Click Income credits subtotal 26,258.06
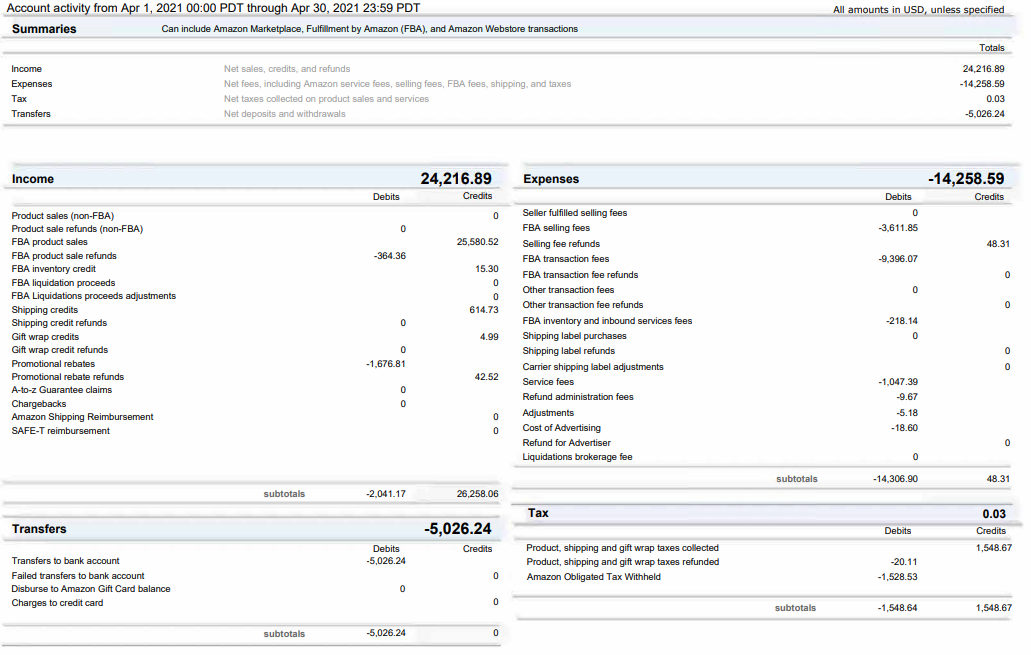 tap(477, 494)
